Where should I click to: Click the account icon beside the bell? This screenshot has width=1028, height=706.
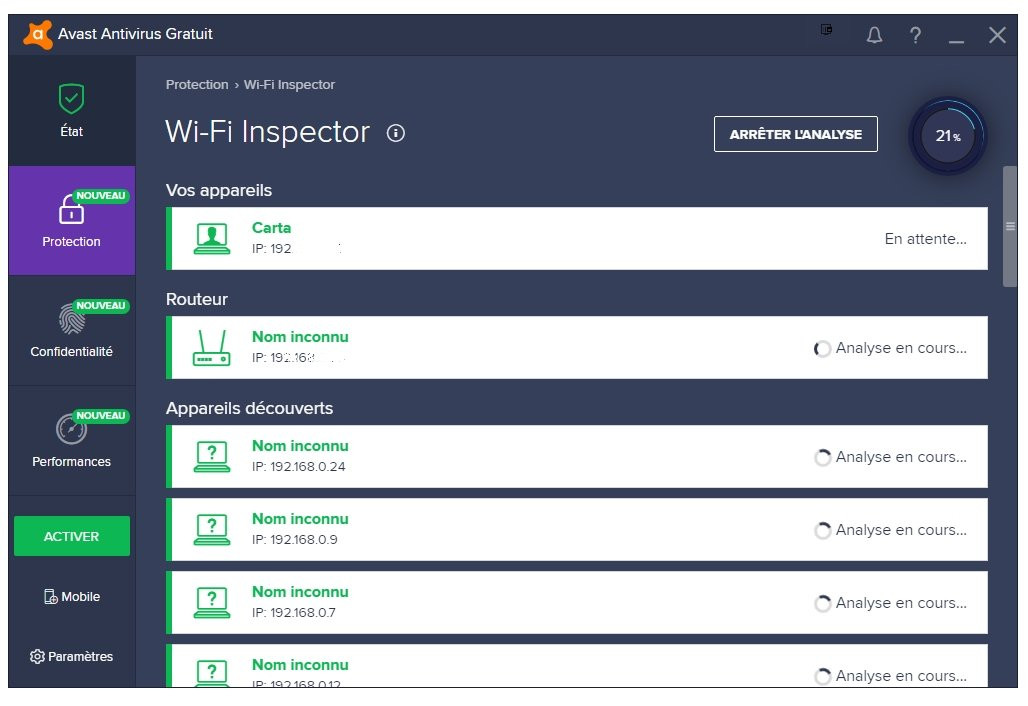pos(827,31)
